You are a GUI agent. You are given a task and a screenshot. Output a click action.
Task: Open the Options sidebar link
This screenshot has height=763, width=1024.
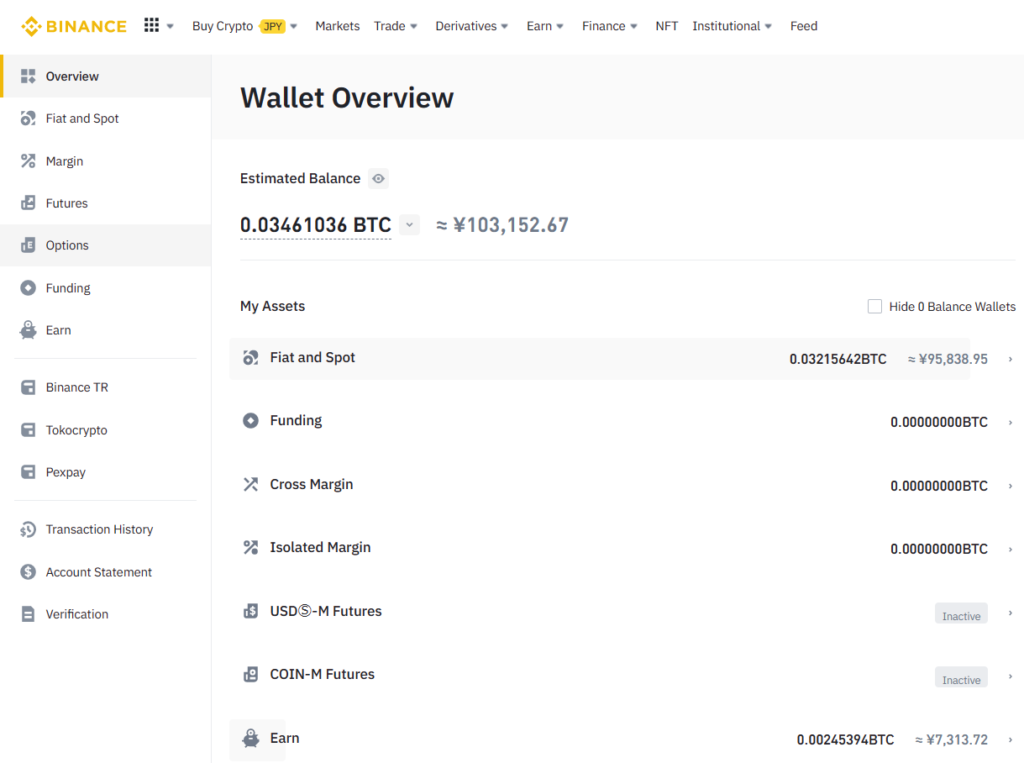tap(67, 245)
